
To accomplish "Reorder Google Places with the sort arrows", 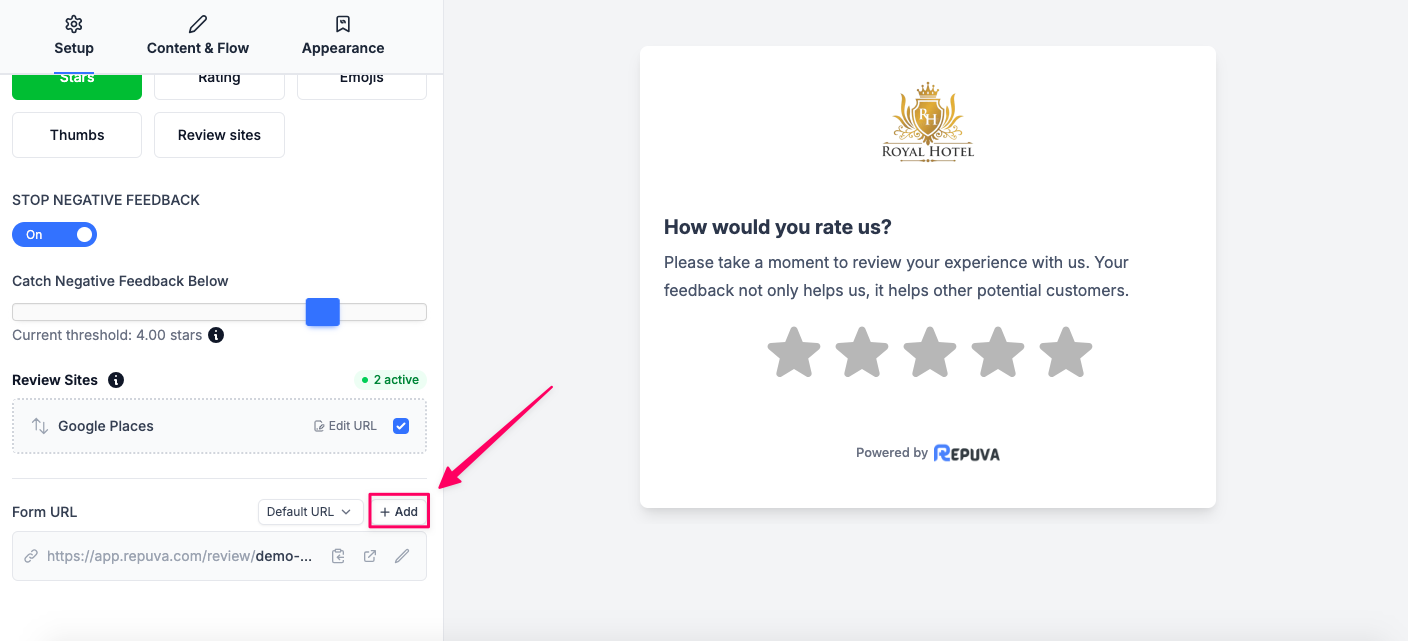I will (x=40, y=426).
